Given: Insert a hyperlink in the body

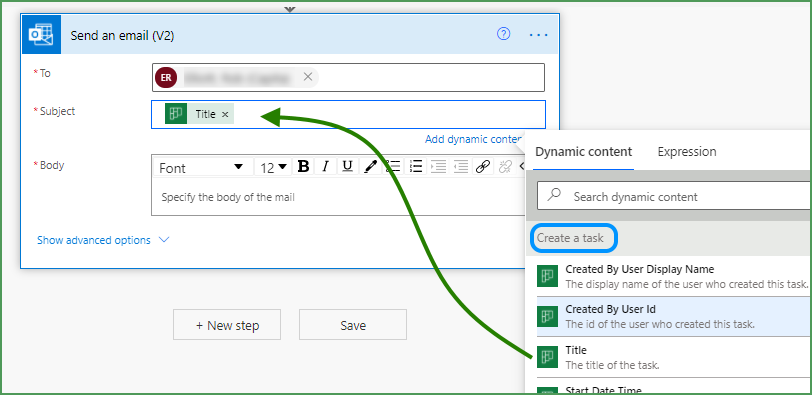Looking at the screenshot, I should tap(483, 167).
